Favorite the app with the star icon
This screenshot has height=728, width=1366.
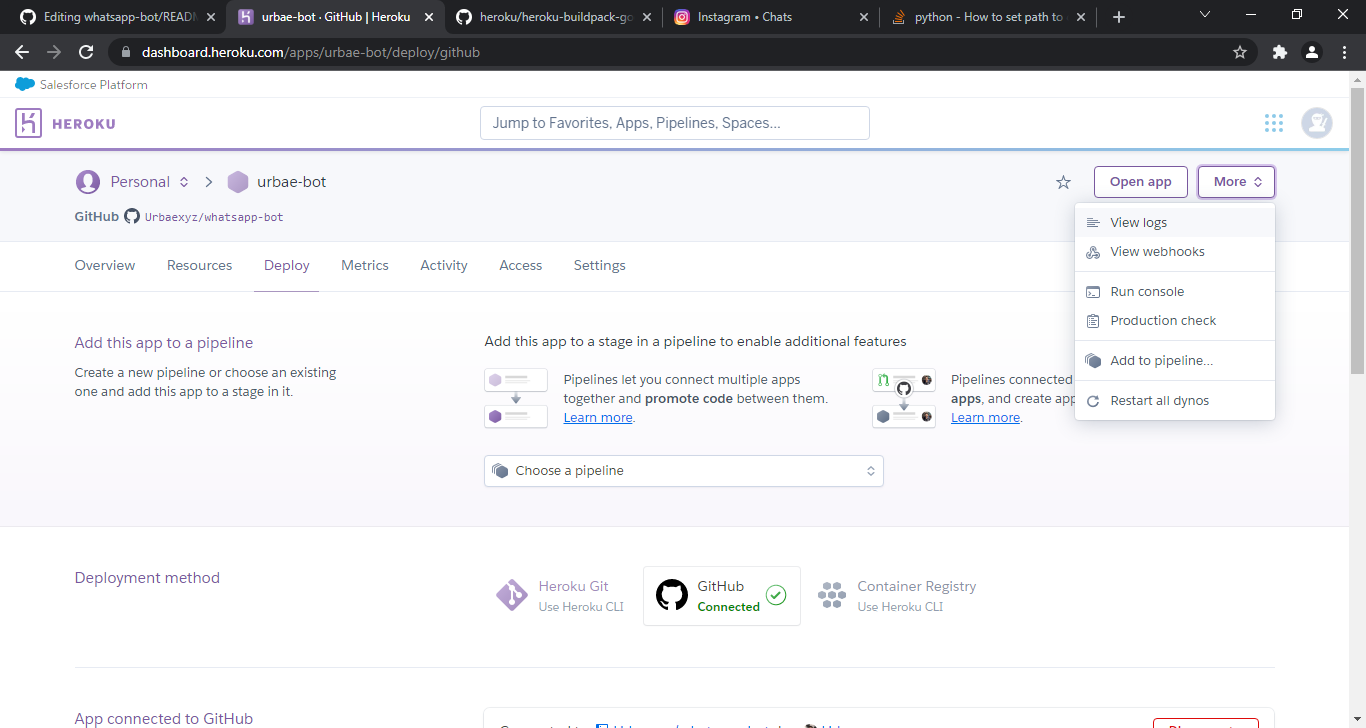tap(1063, 182)
